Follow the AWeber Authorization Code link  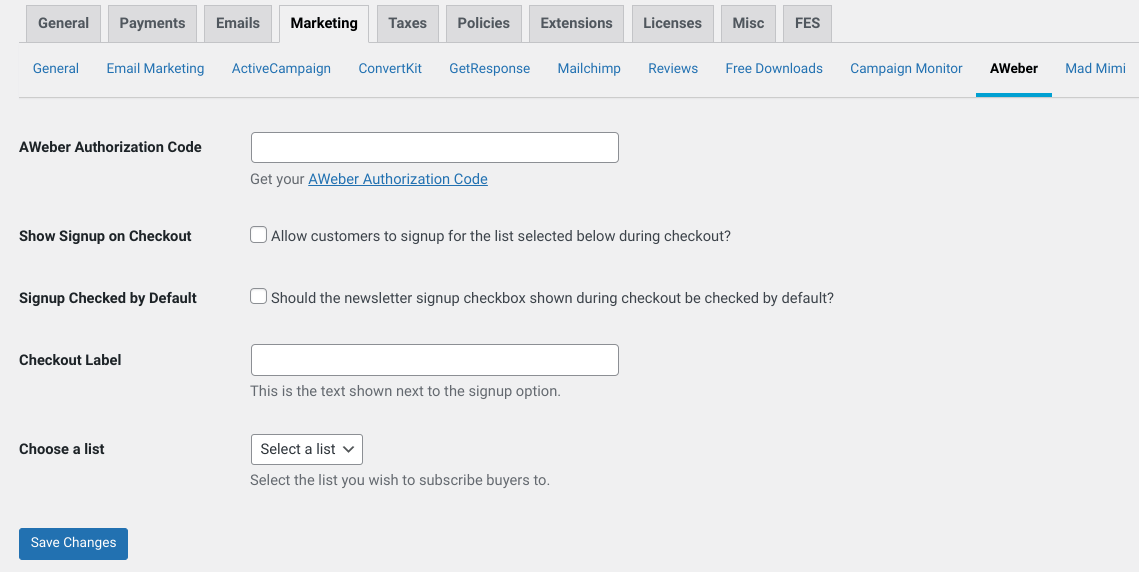coord(398,179)
